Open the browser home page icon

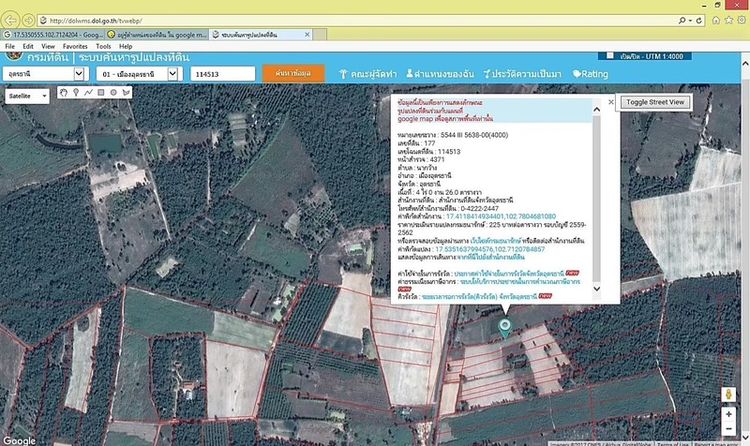(x=716, y=20)
